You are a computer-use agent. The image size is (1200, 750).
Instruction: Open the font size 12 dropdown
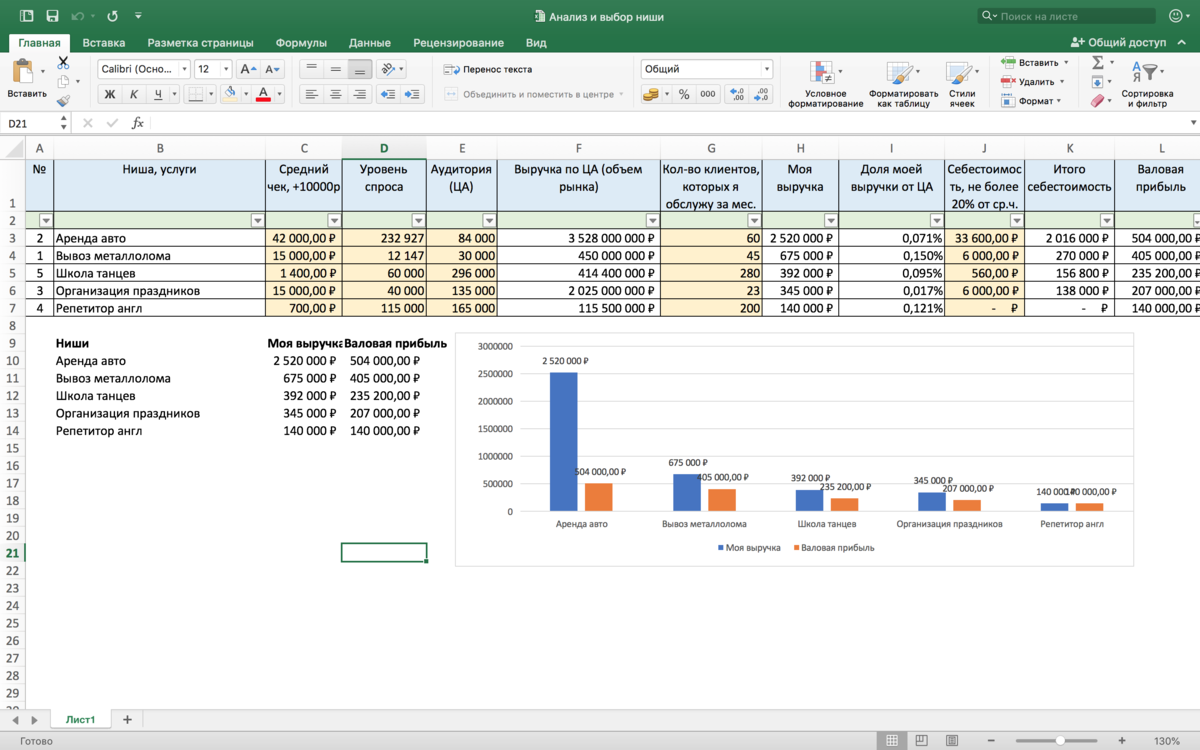[x=227, y=69]
